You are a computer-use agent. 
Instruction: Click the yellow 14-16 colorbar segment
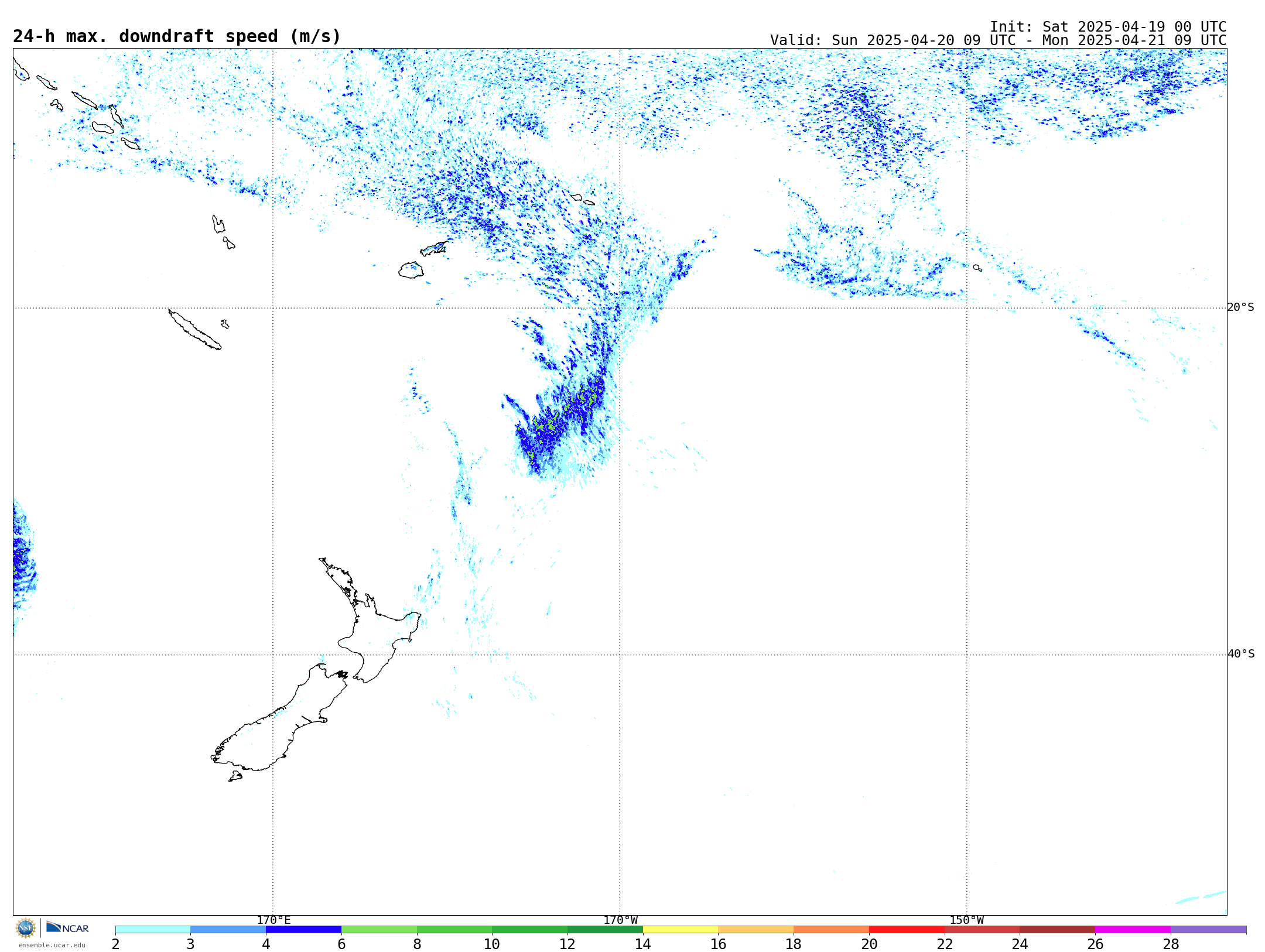[x=681, y=930]
